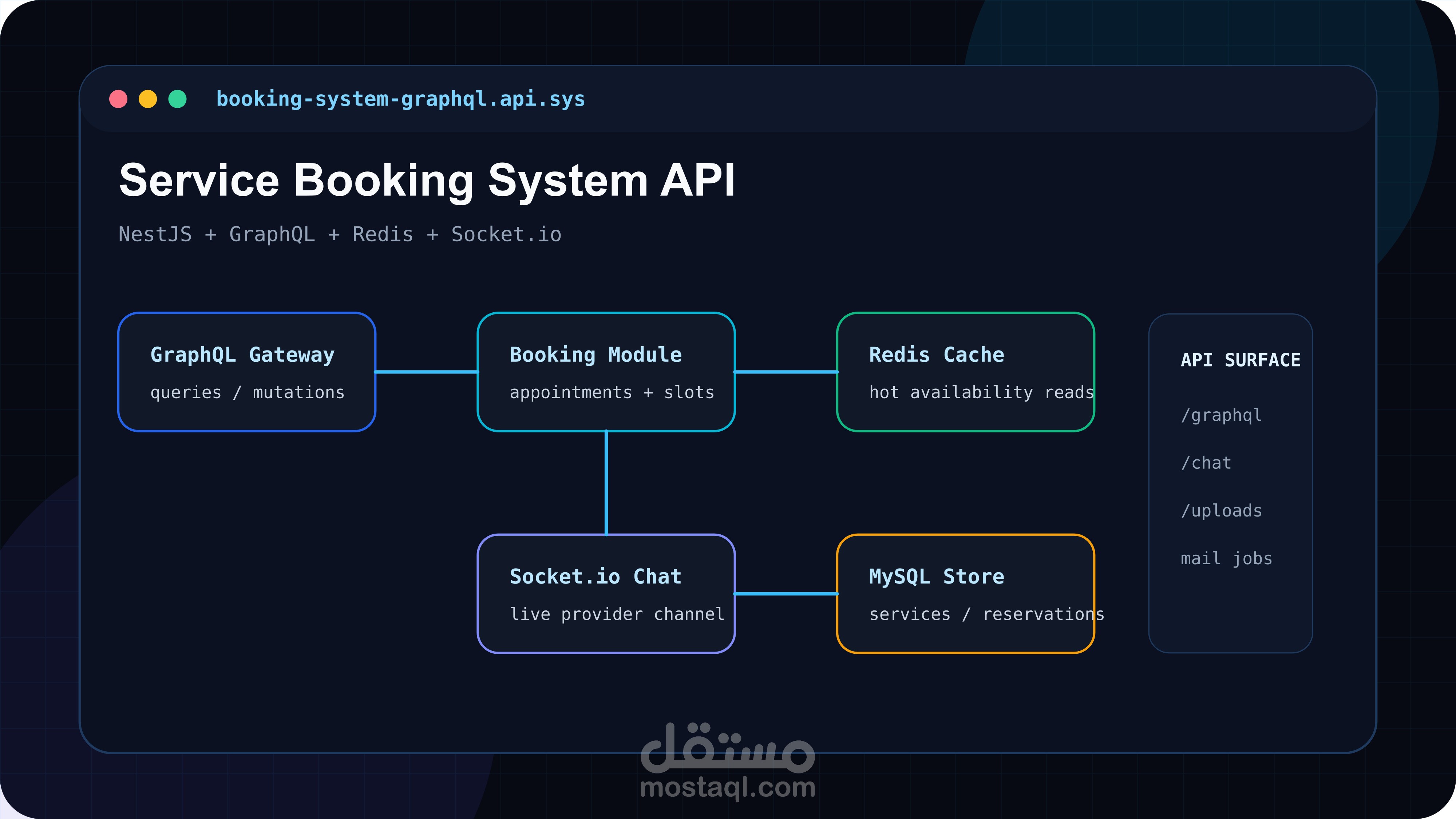Click the red window dot

(118, 99)
